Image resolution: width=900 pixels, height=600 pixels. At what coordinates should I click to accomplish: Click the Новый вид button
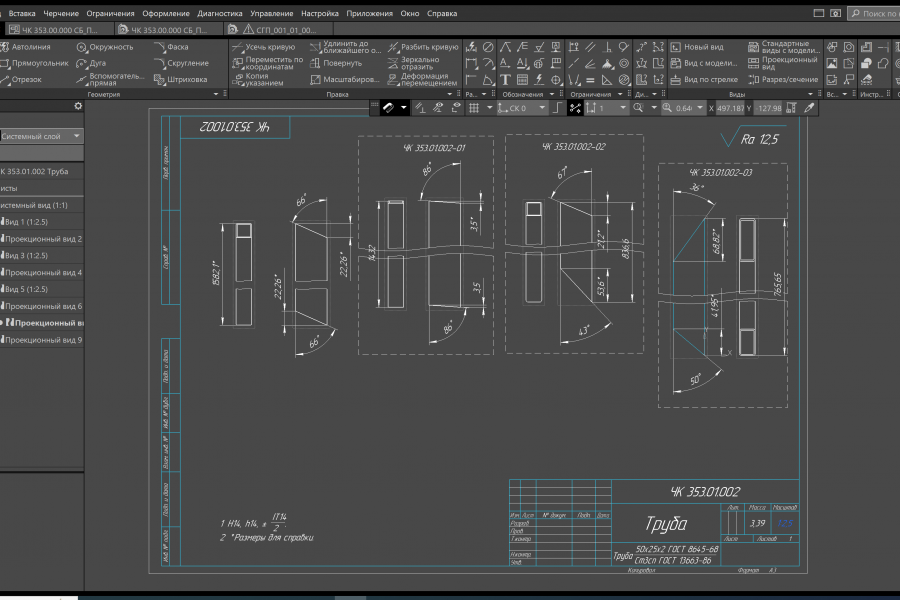click(x=697, y=47)
